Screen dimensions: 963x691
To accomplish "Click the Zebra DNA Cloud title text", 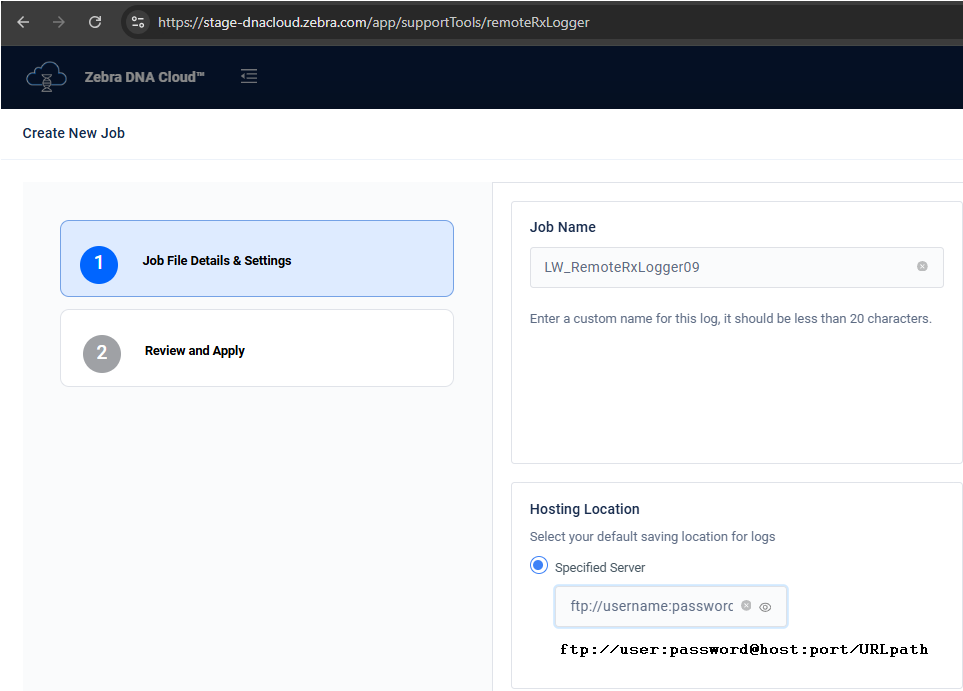I will click(144, 76).
